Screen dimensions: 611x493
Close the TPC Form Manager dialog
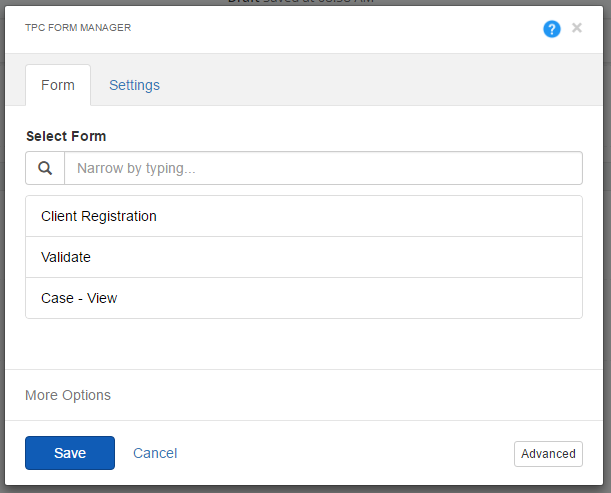(577, 28)
